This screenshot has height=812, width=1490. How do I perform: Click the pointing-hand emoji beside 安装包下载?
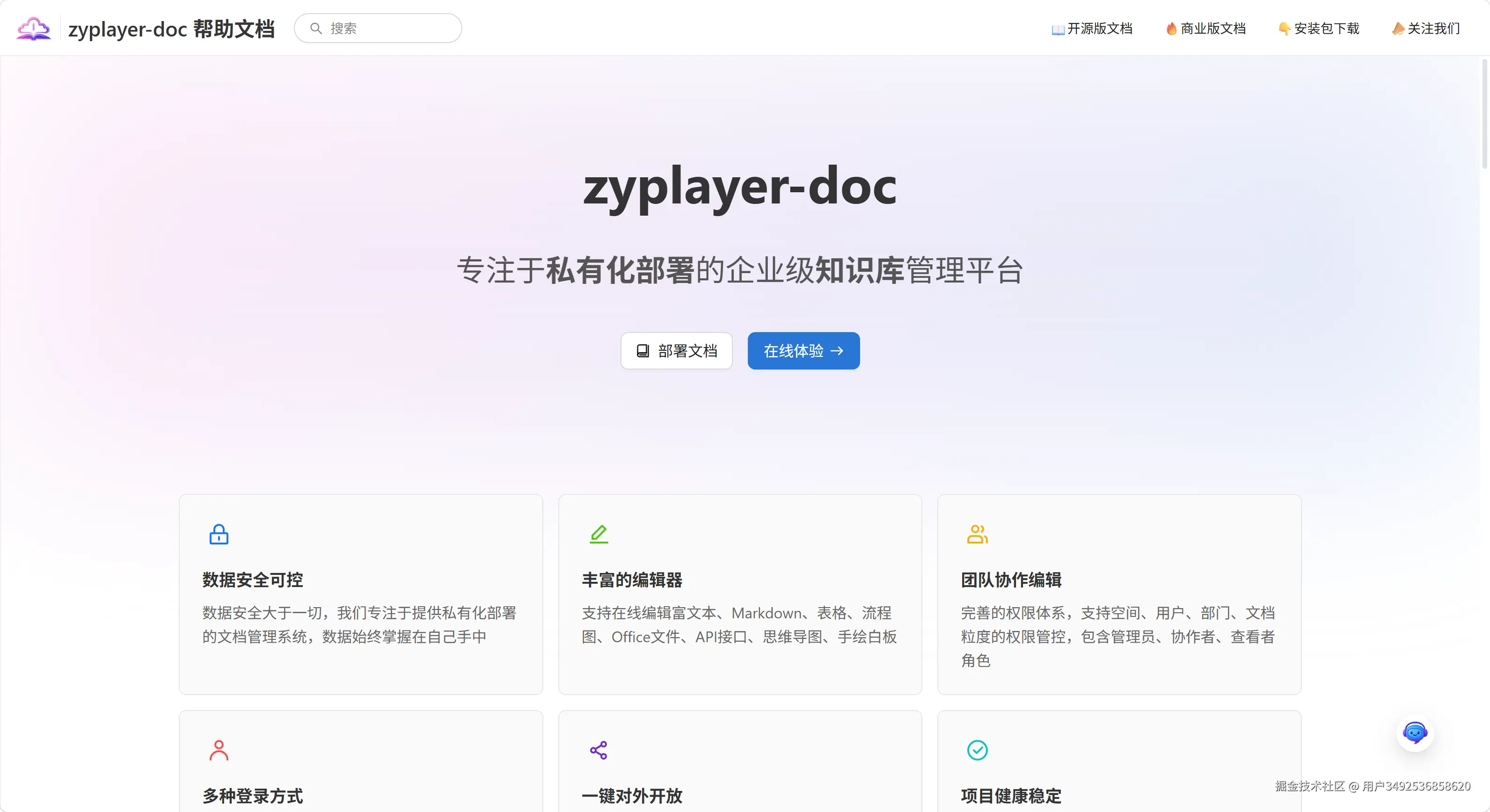tap(1285, 29)
